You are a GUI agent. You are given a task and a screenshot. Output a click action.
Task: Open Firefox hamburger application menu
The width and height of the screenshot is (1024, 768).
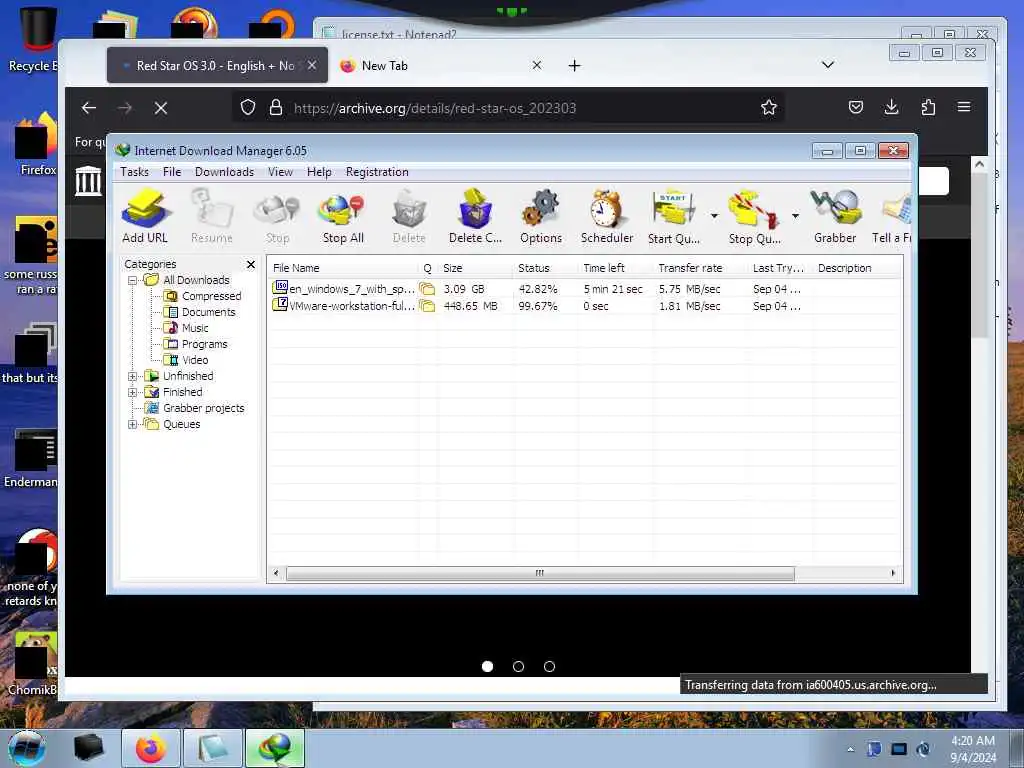pos(964,107)
